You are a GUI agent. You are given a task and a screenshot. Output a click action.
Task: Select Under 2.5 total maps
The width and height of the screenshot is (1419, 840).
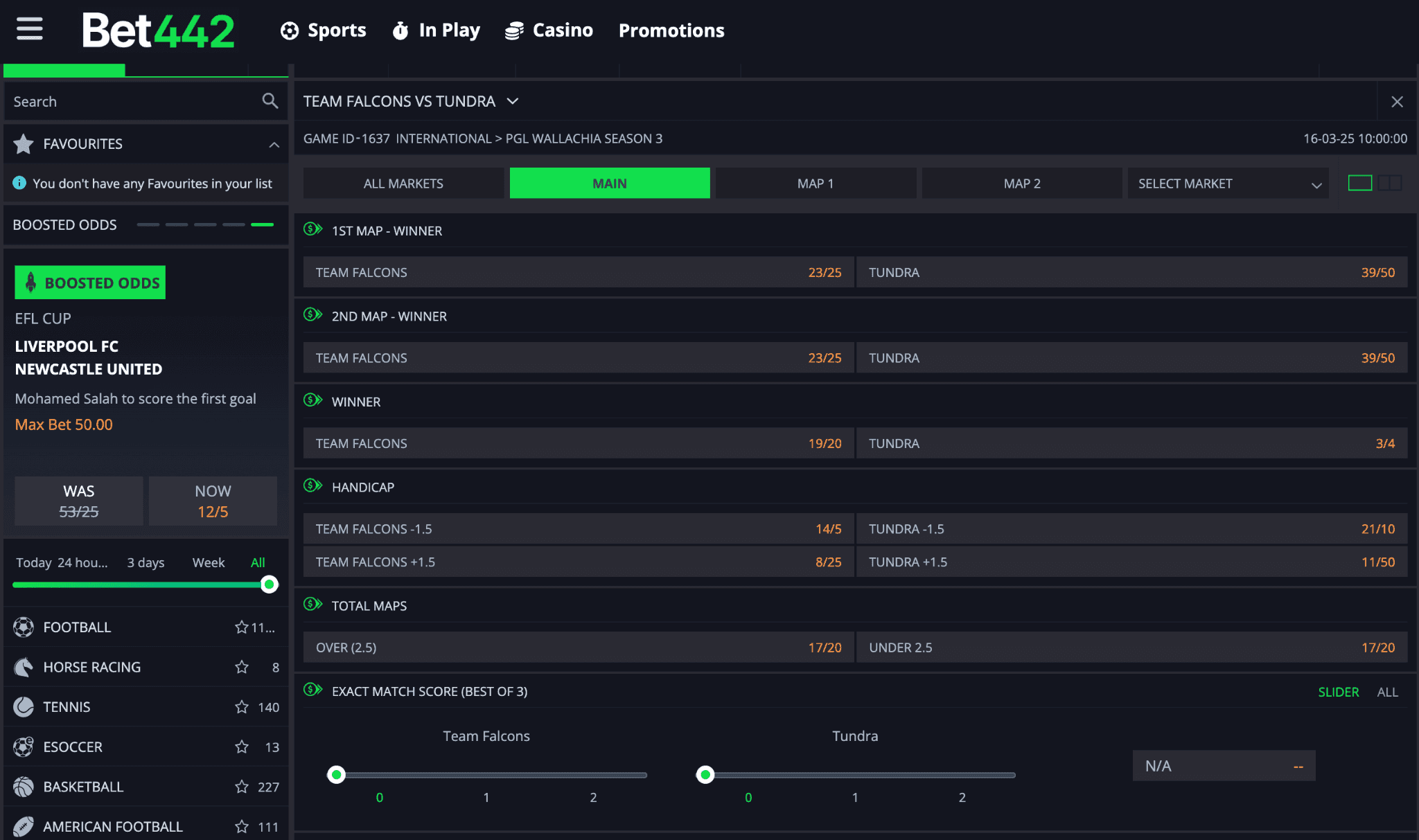[1131, 647]
